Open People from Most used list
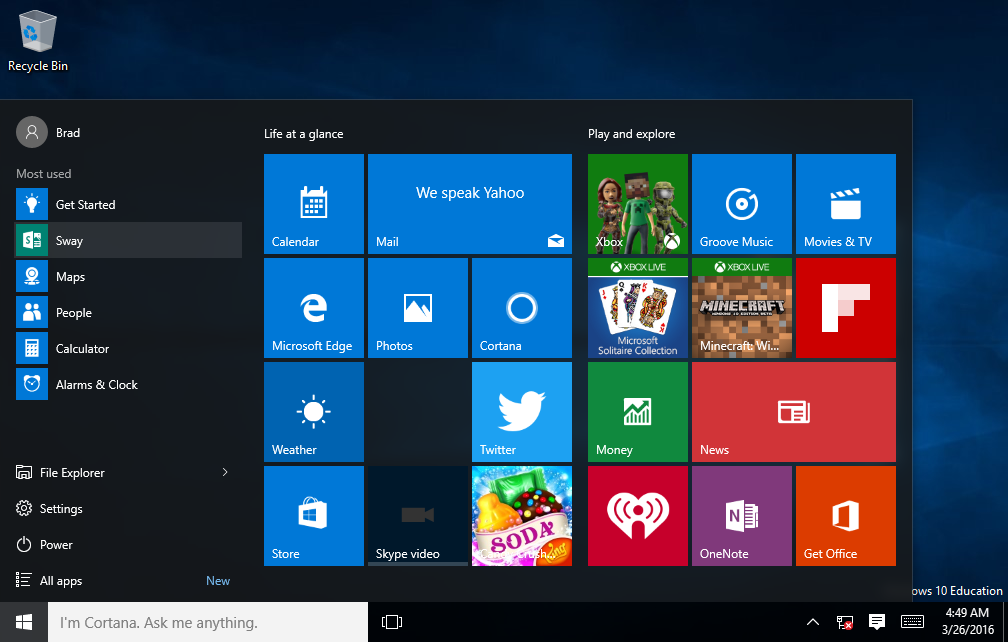This screenshot has width=1008, height=642. pyautogui.click(x=129, y=312)
